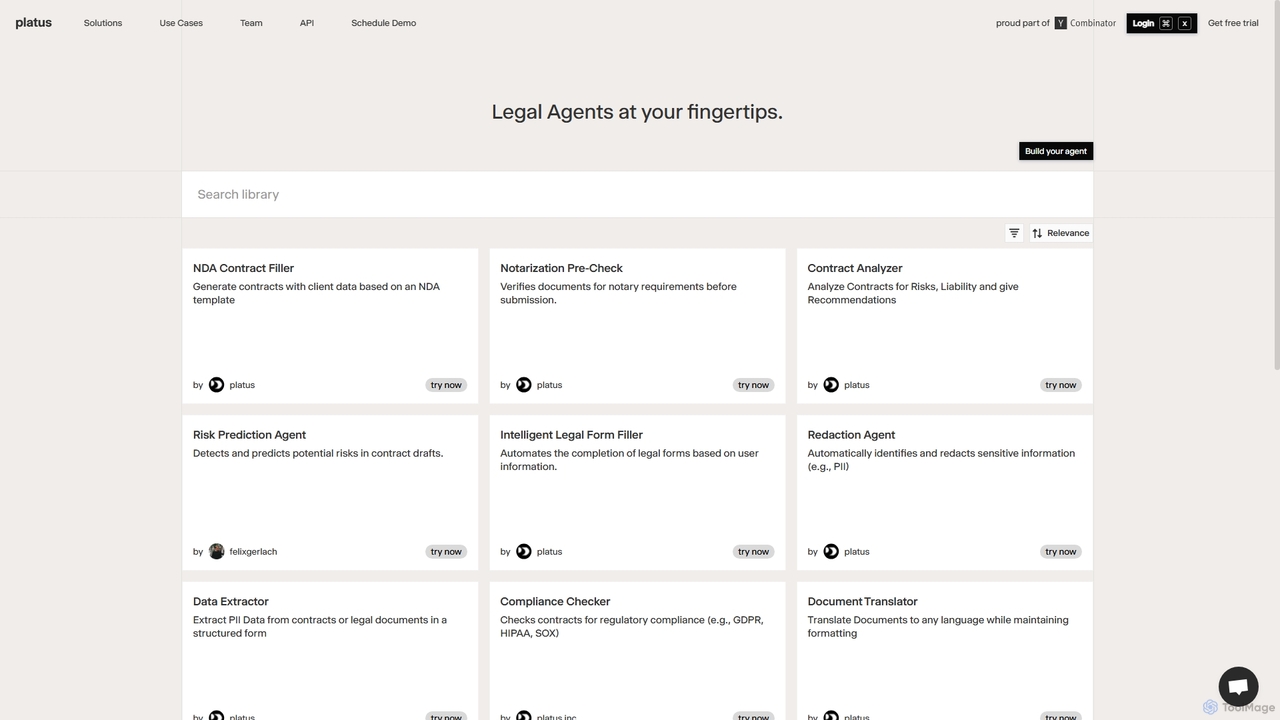1280x720 pixels.
Task: Try now on Intelligent Legal Form Filler
Action: coord(753,552)
